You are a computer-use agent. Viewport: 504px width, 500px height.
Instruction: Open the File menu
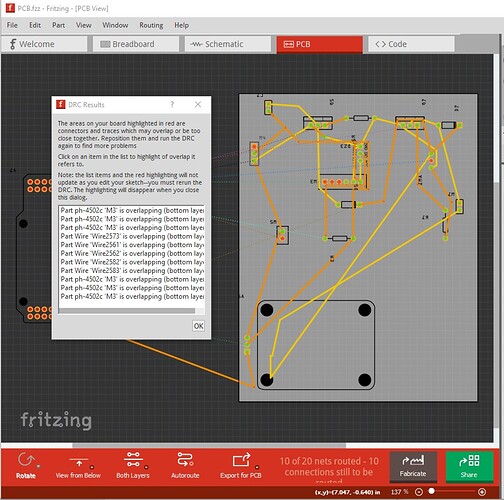coord(12,25)
